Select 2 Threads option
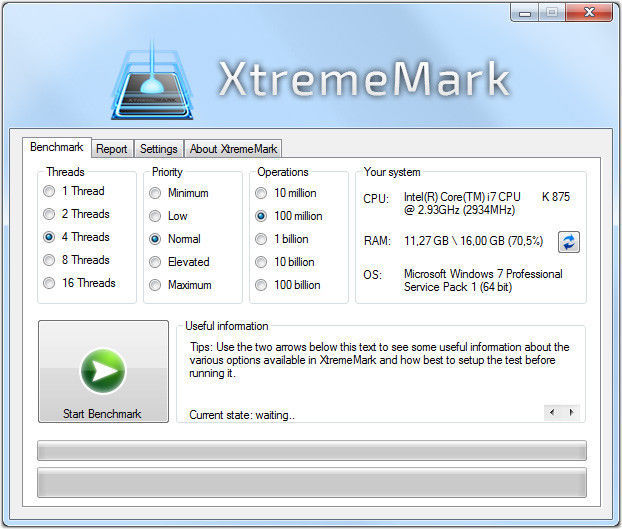This screenshot has width=622, height=529. click(76, 214)
